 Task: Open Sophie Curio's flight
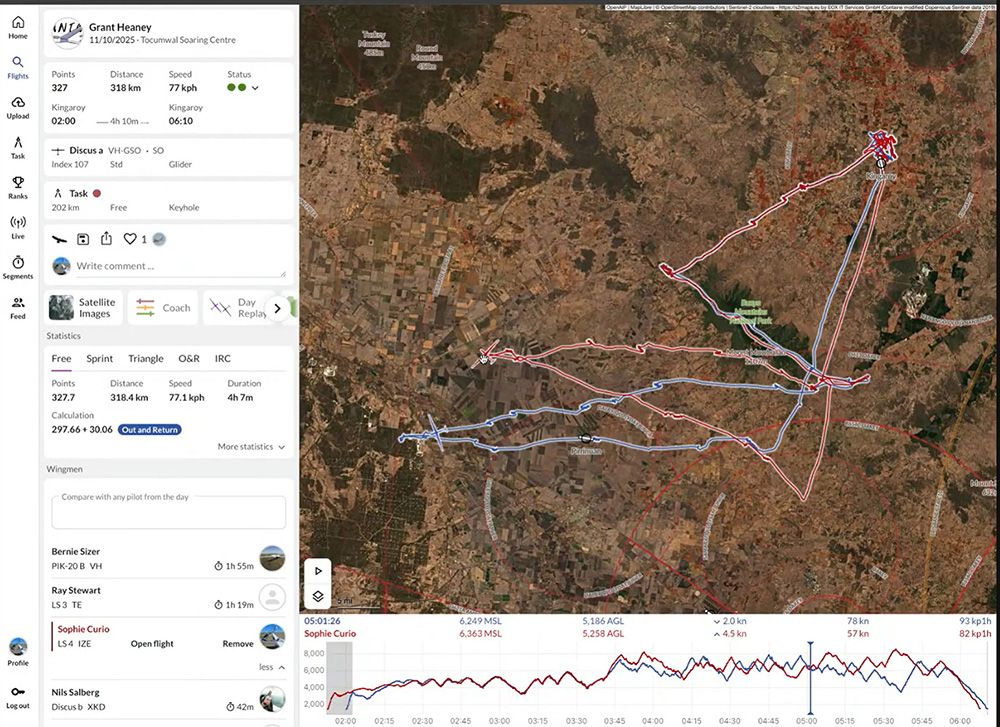[154, 644]
